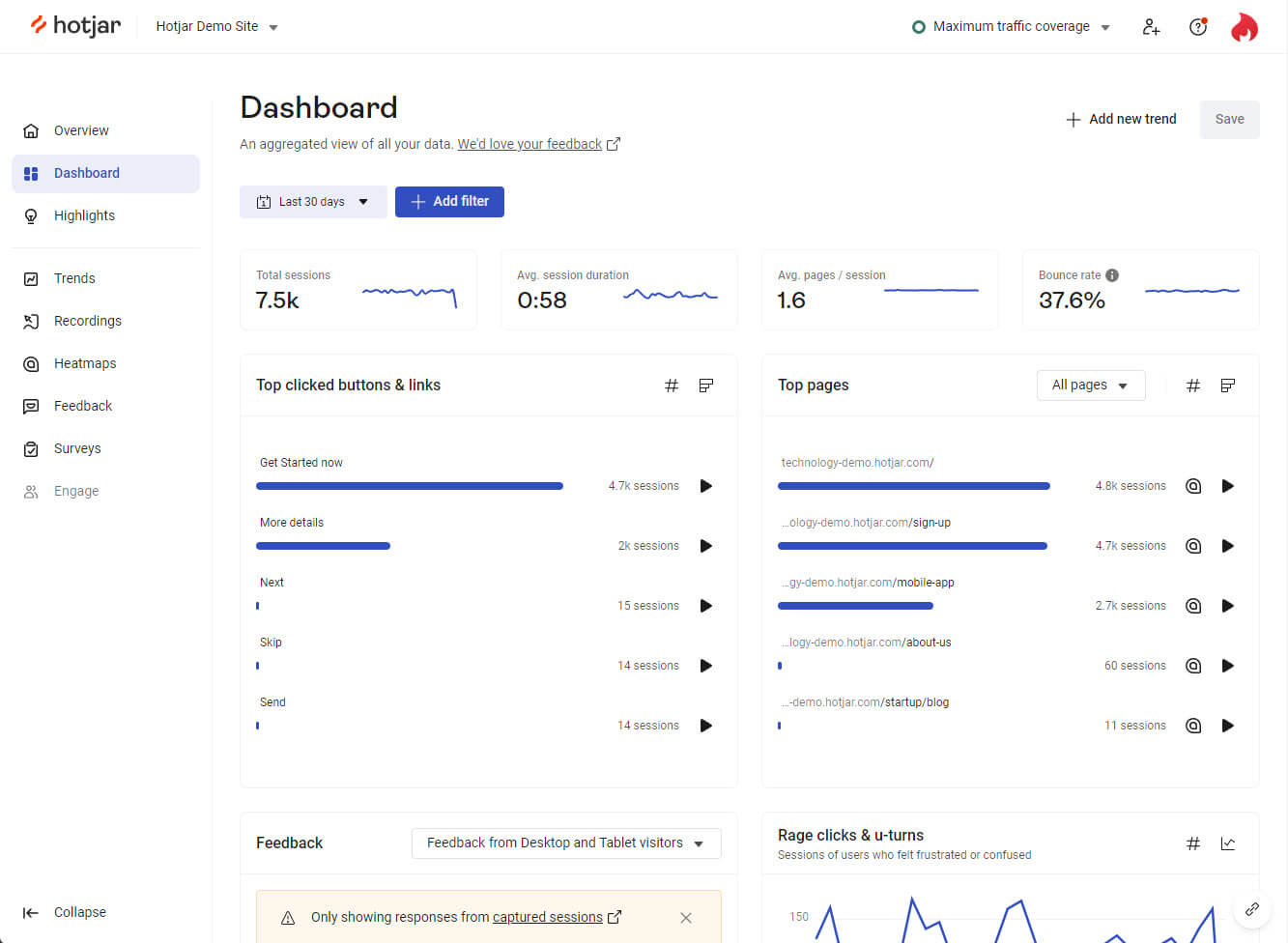The width and height of the screenshot is (1288, 943).
Task: Play recordings for Get Started now
Action: click(x=706, y=486)
